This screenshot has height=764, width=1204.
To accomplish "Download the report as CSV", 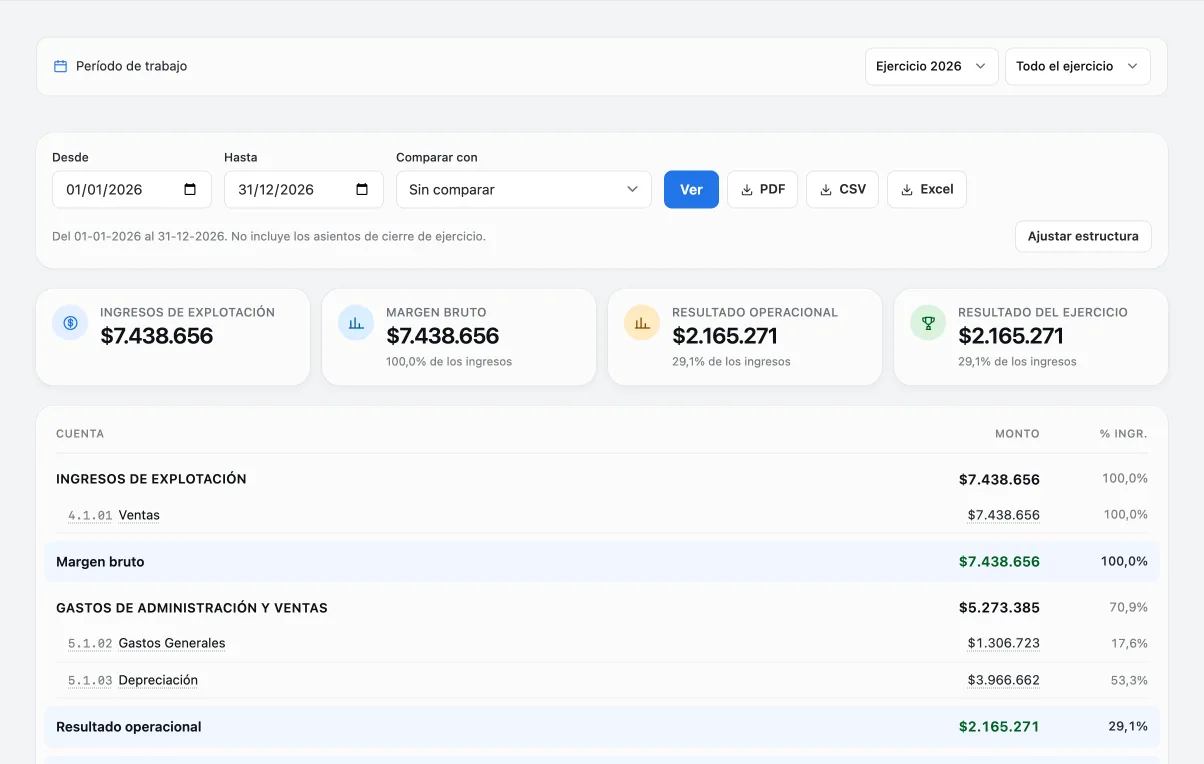I will pyautogui.click(x=842, y=189).
